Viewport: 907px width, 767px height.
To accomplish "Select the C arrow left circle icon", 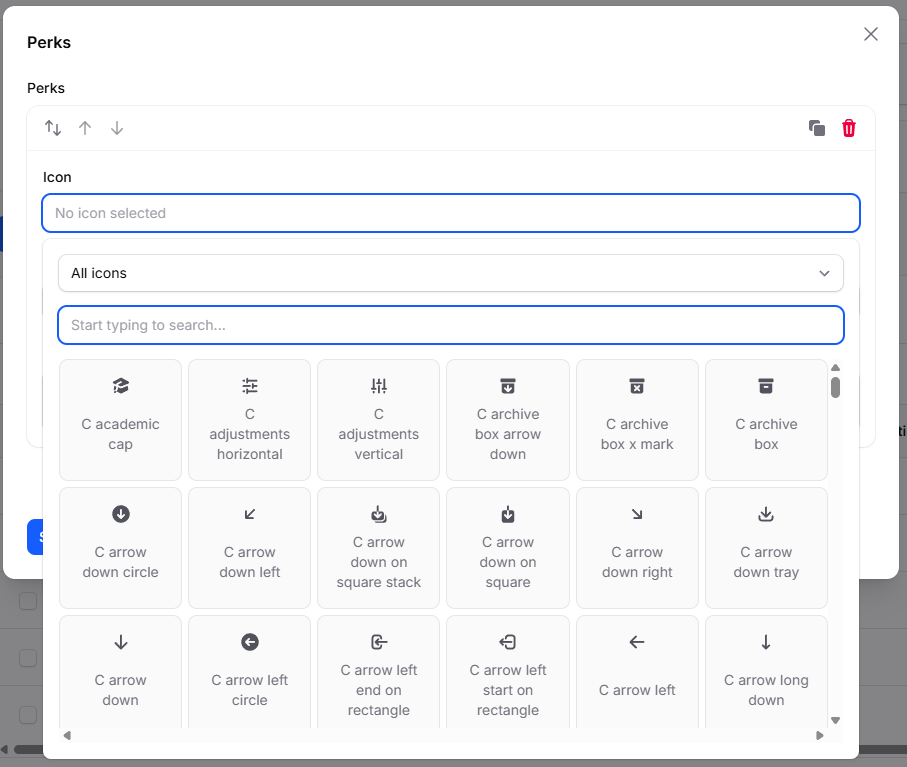I will click(x=249, y=676).
